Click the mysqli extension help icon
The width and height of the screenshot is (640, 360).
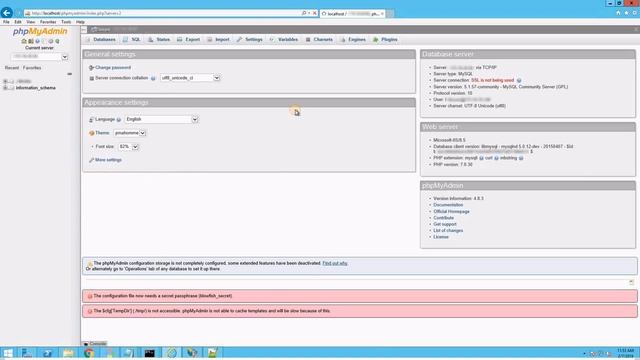tap(481, 158)
